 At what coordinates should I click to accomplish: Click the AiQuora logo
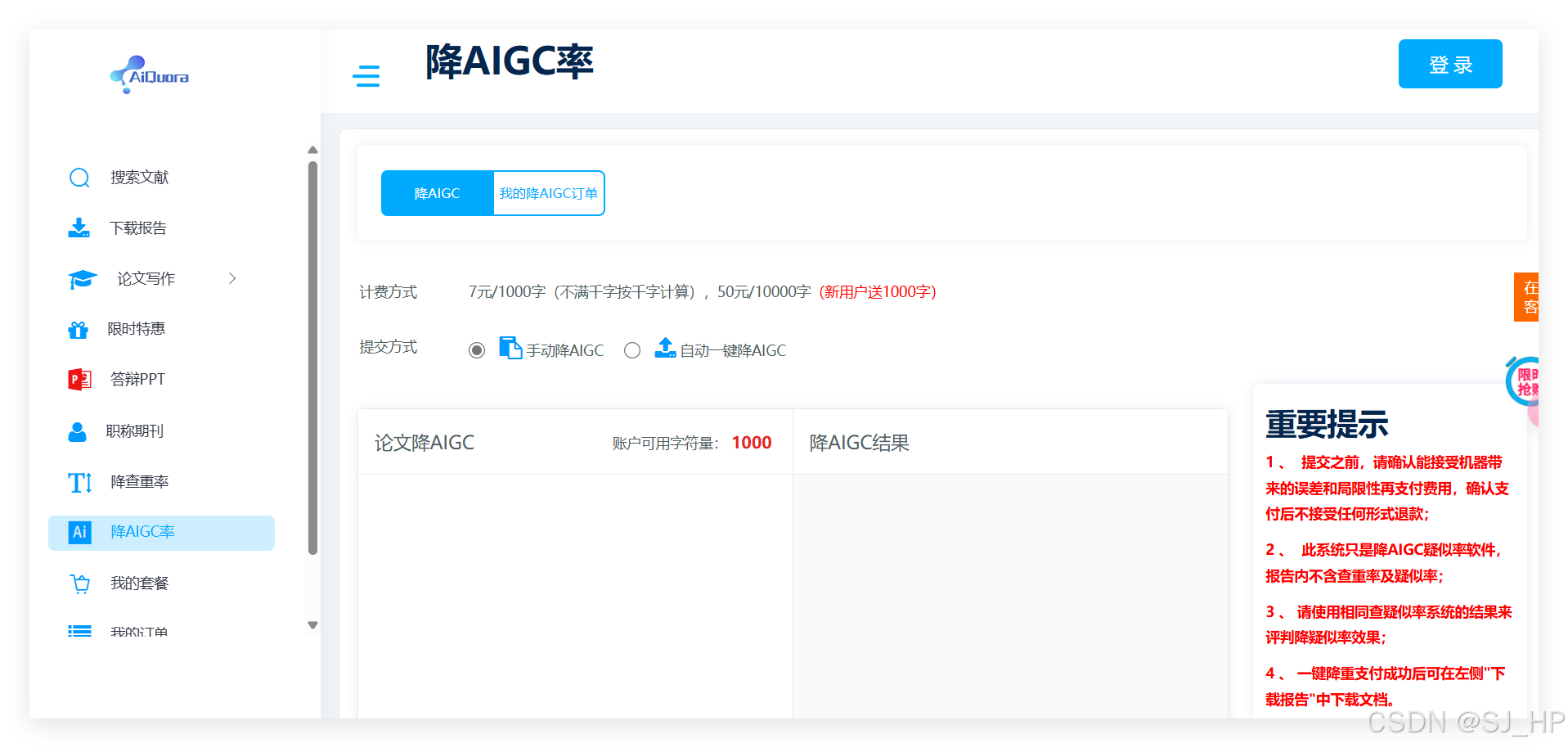click(150, 75)
